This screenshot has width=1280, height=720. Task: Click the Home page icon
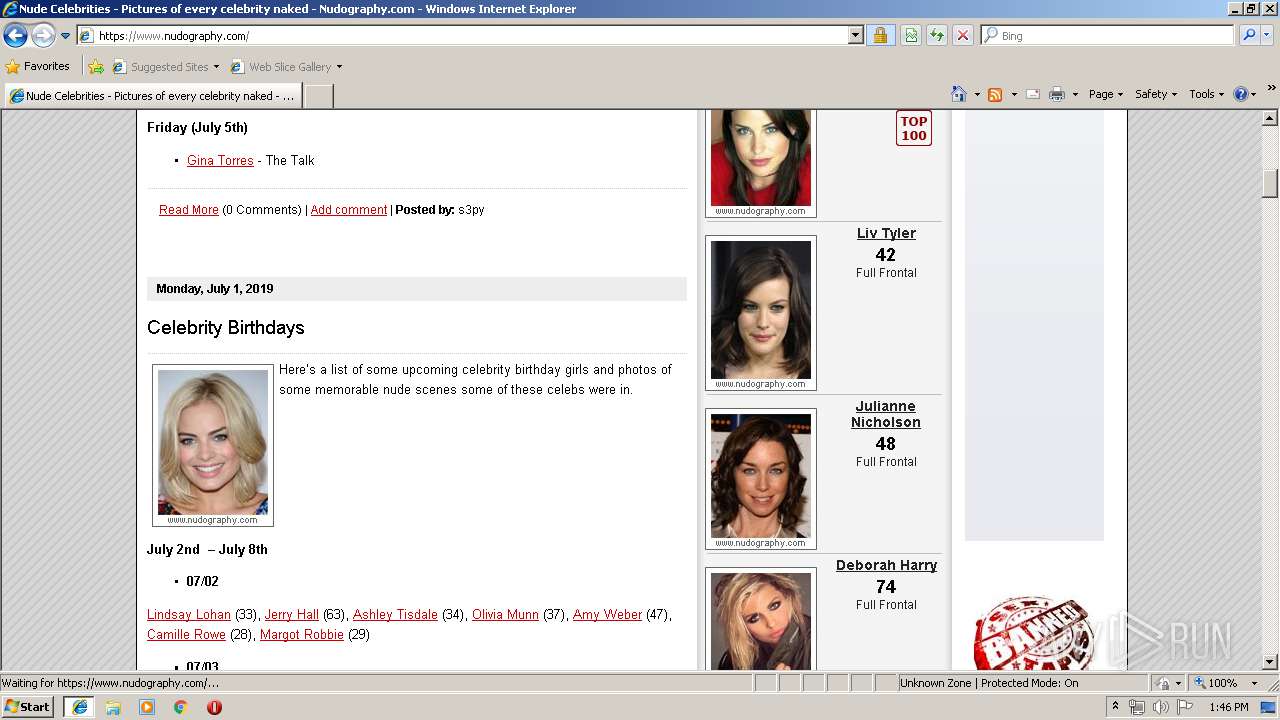pos(959,94)
